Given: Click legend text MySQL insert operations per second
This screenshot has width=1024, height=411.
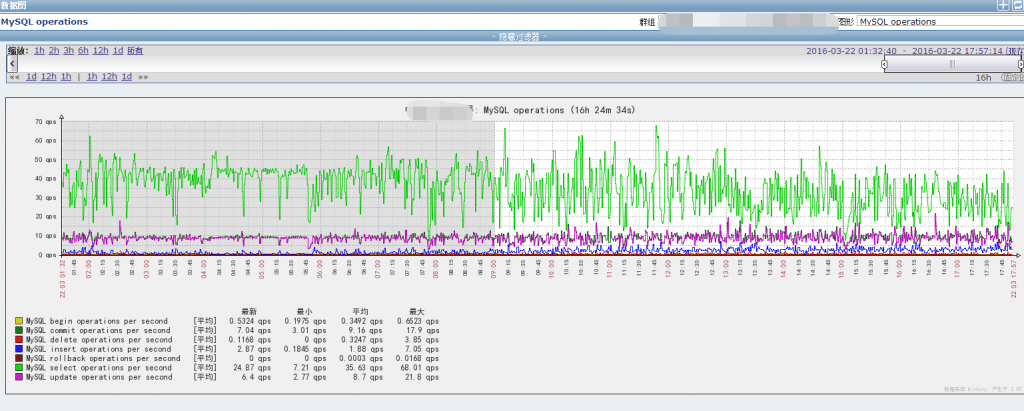Looking at the screenshot, I should (99, 350).
